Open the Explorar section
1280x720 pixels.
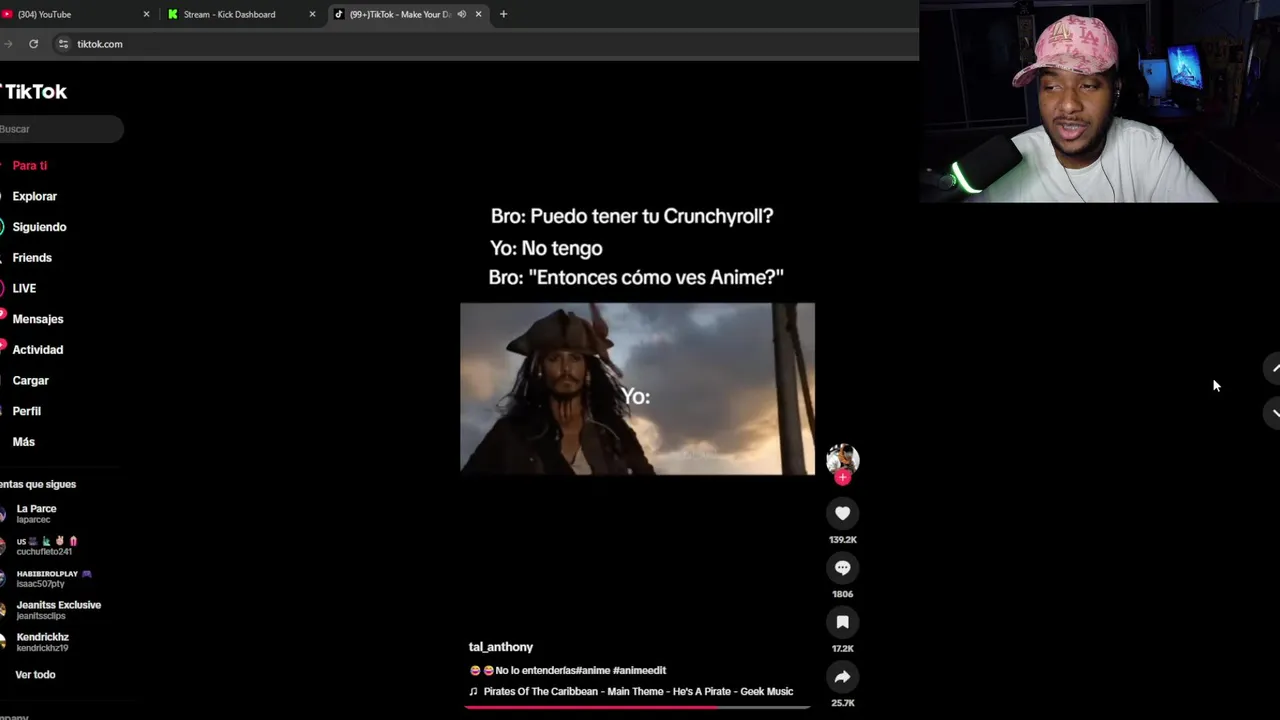click(35, 197)
